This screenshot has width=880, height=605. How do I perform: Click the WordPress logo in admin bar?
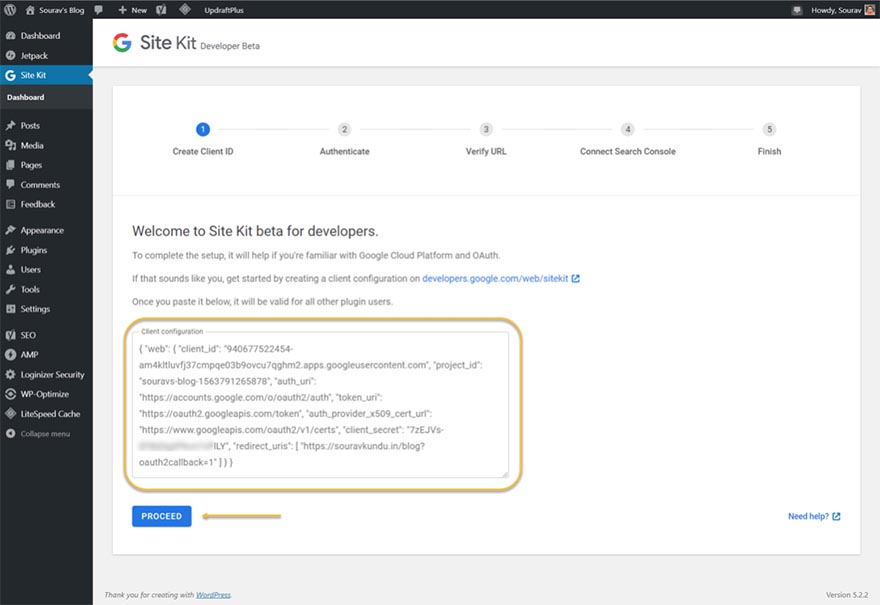coord(10,10)
